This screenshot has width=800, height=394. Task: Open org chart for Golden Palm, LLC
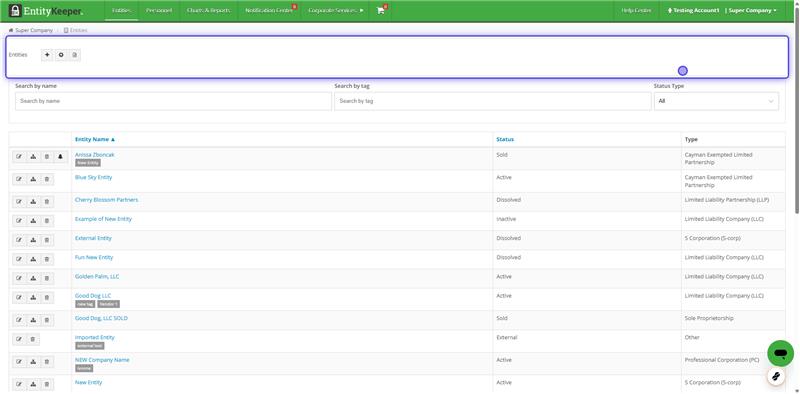click(x=33, y=278)
